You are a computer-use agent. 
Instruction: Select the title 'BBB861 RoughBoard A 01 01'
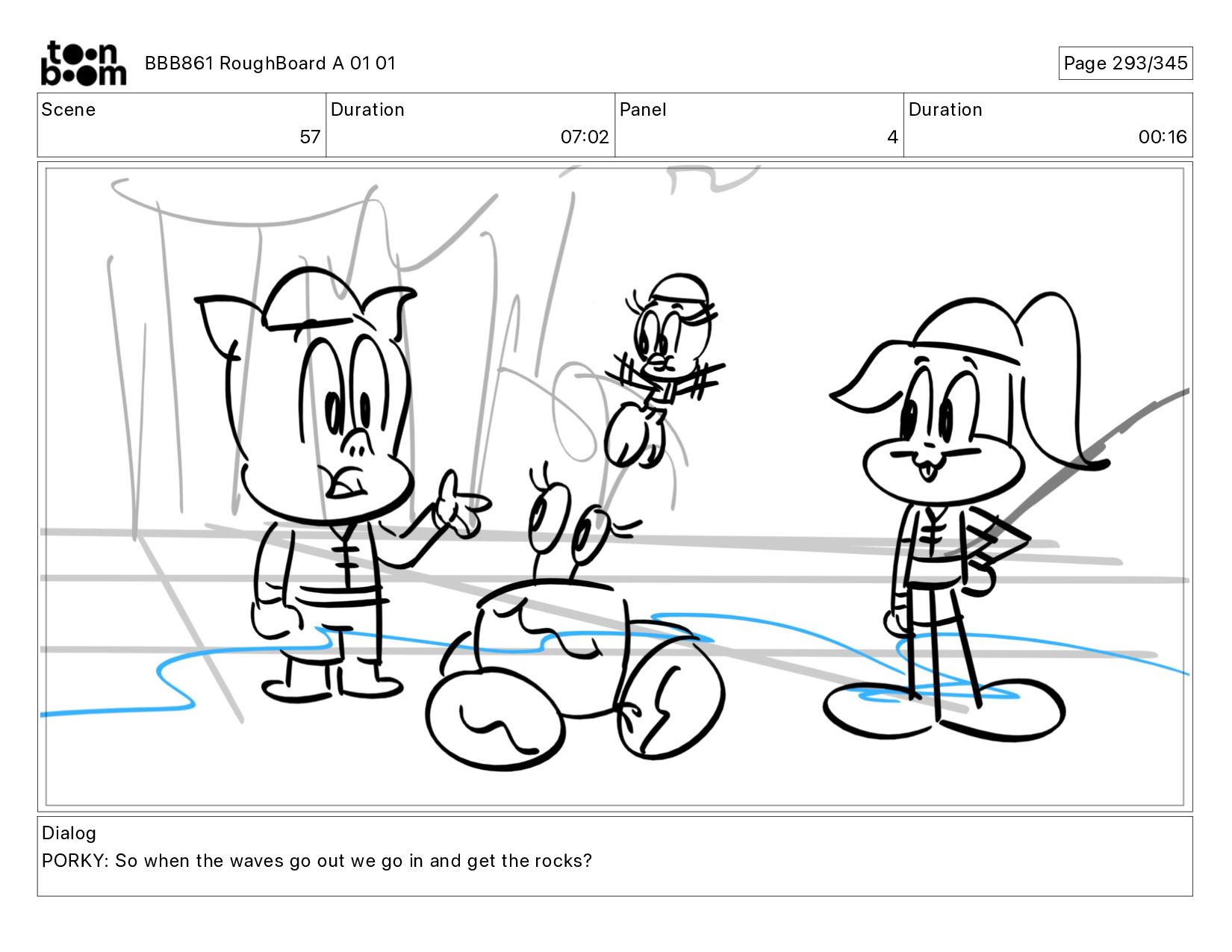[270, 63]
